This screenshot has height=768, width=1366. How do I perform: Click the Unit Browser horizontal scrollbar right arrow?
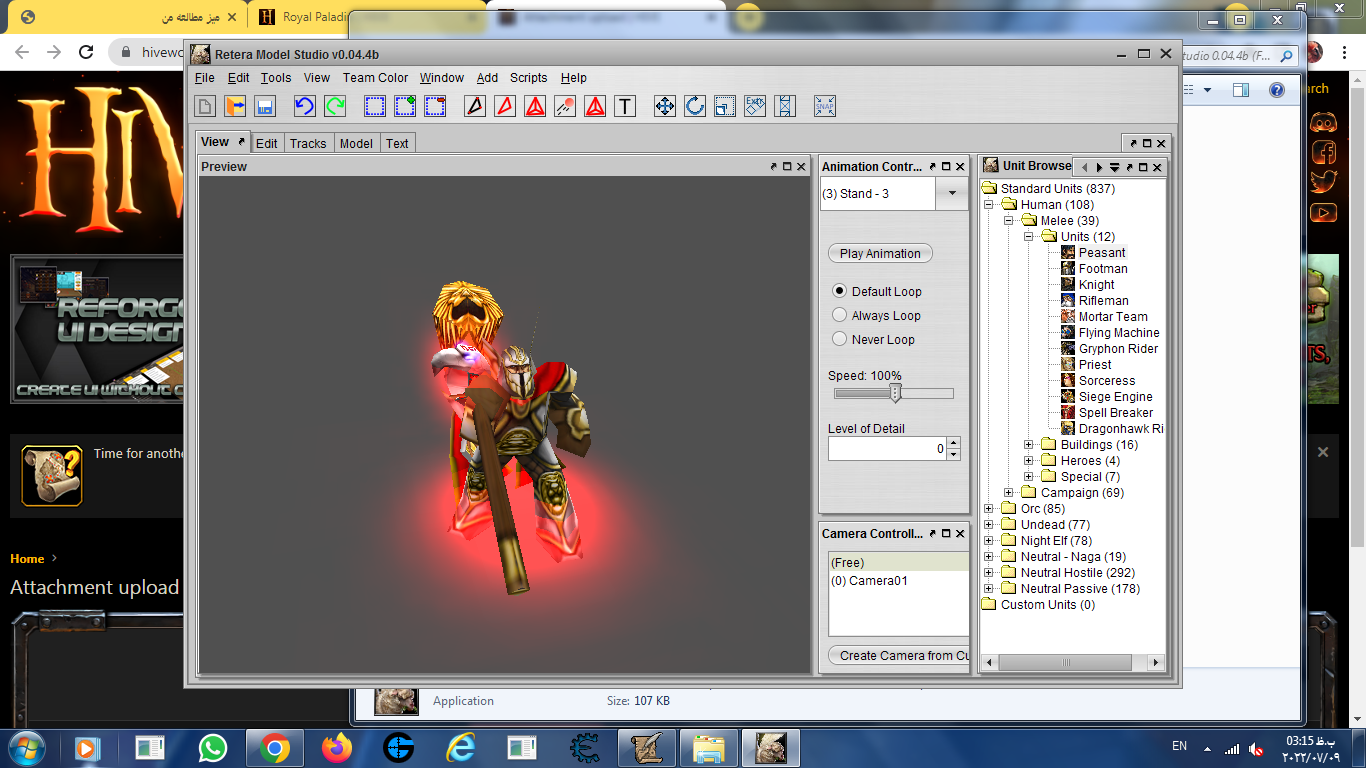coord(1156,662)
